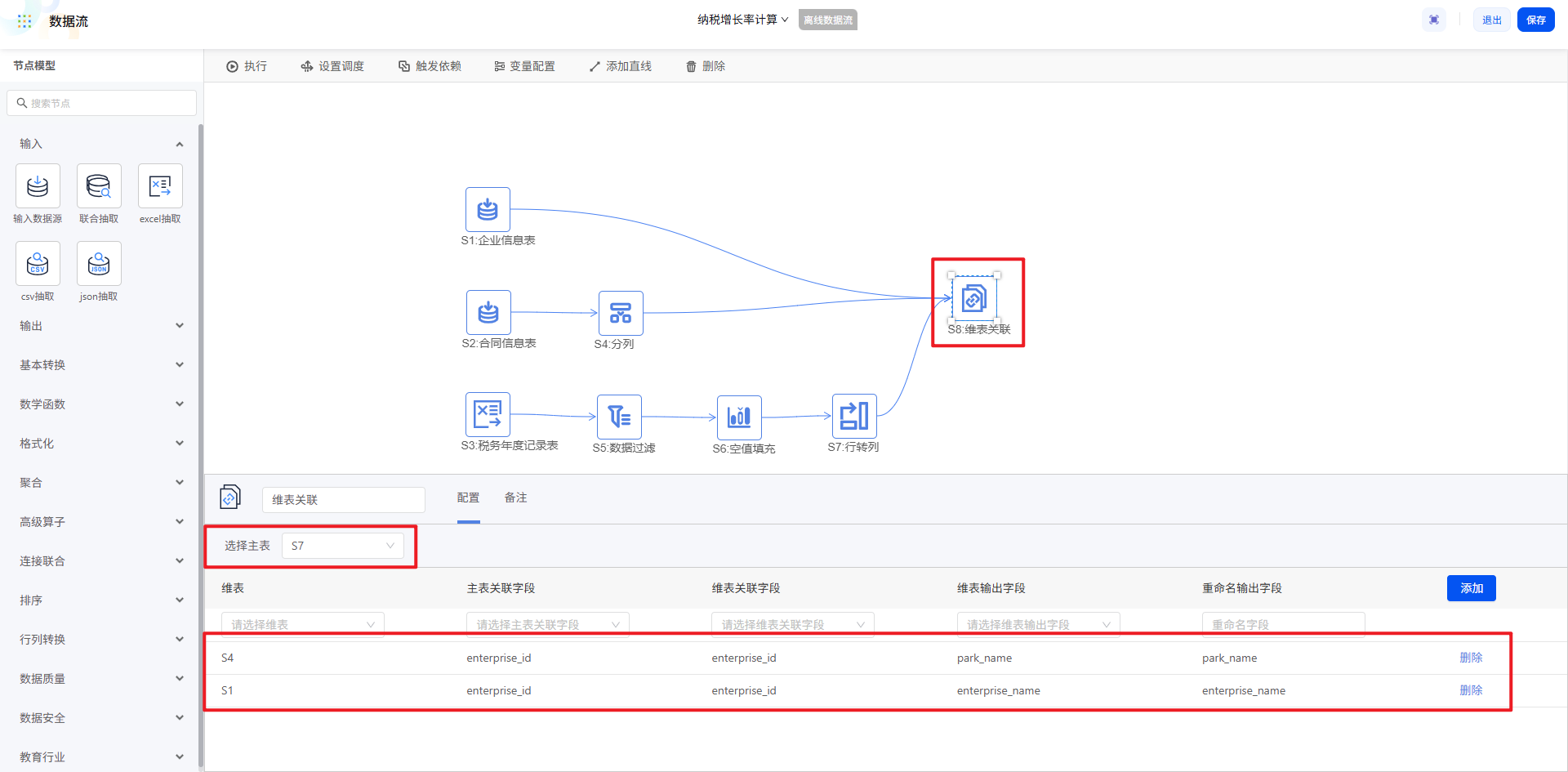Pick the json抽取 node from sidebar
Image resolution: width=1568 pixels, height=772 pixels.
coord(99,264)
